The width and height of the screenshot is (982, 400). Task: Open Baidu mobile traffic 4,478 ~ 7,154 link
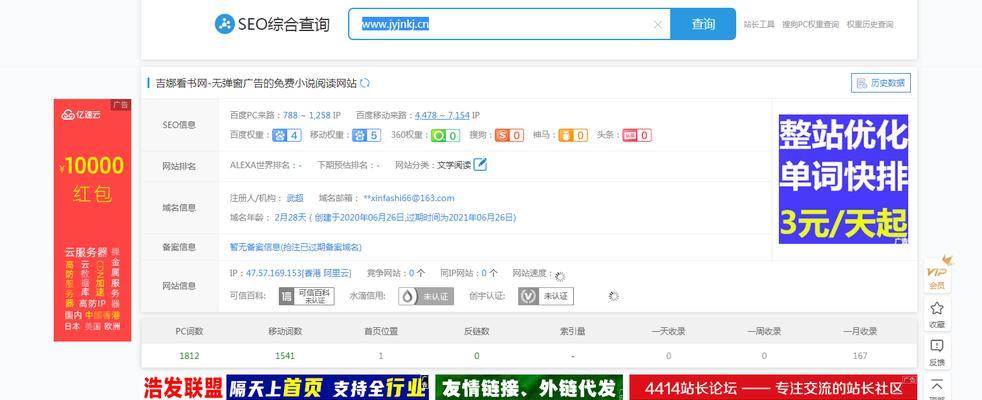pyautogui.click(x=442, y=115)
